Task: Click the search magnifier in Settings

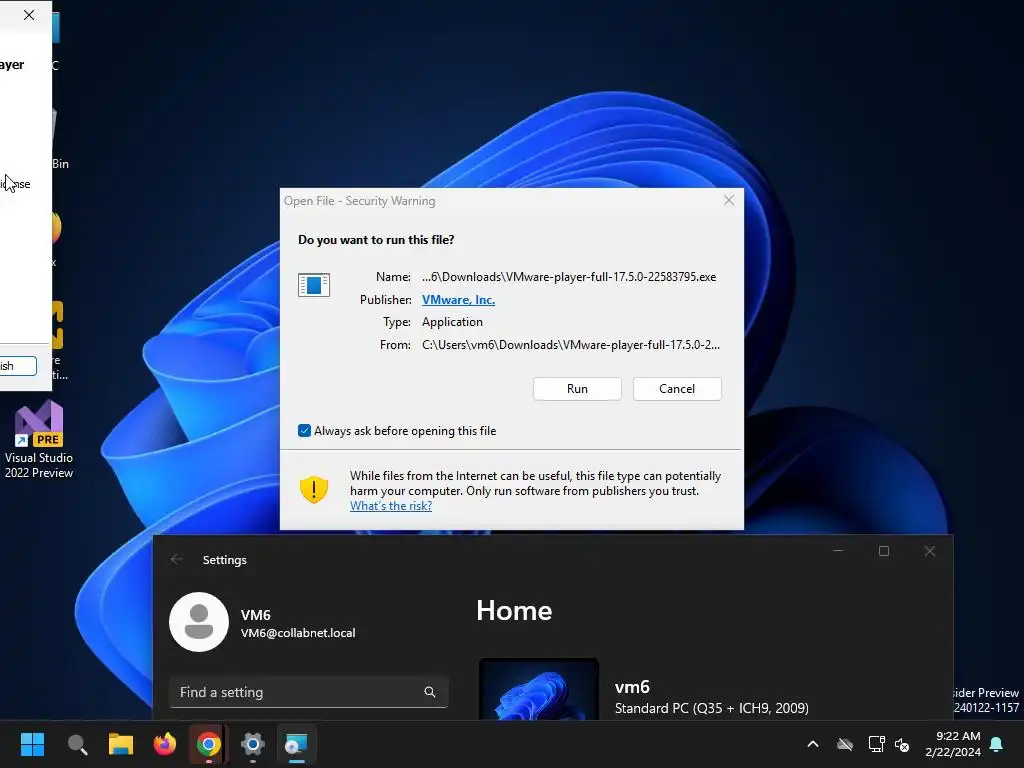Action: coord(429,692)
